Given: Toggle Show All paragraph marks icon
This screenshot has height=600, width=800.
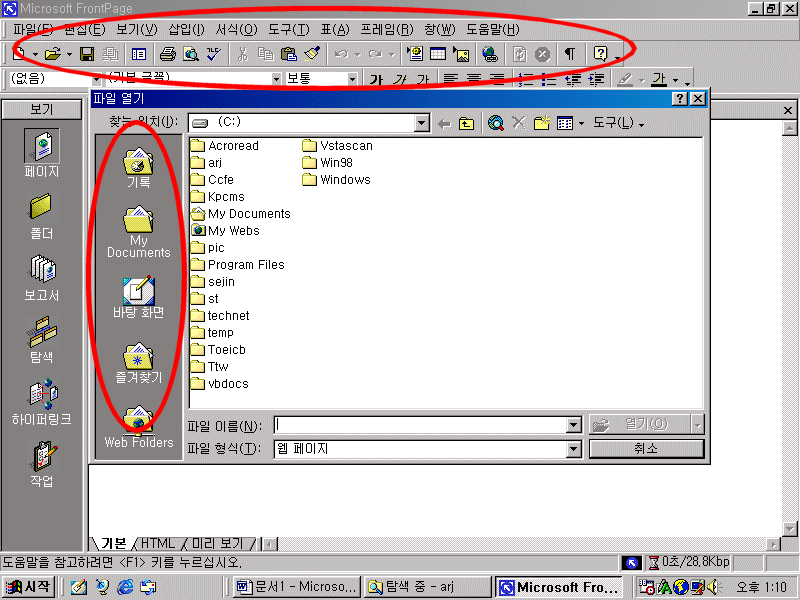Looking at the screenshot, I should pyautogui.click(x=569, y=54).
